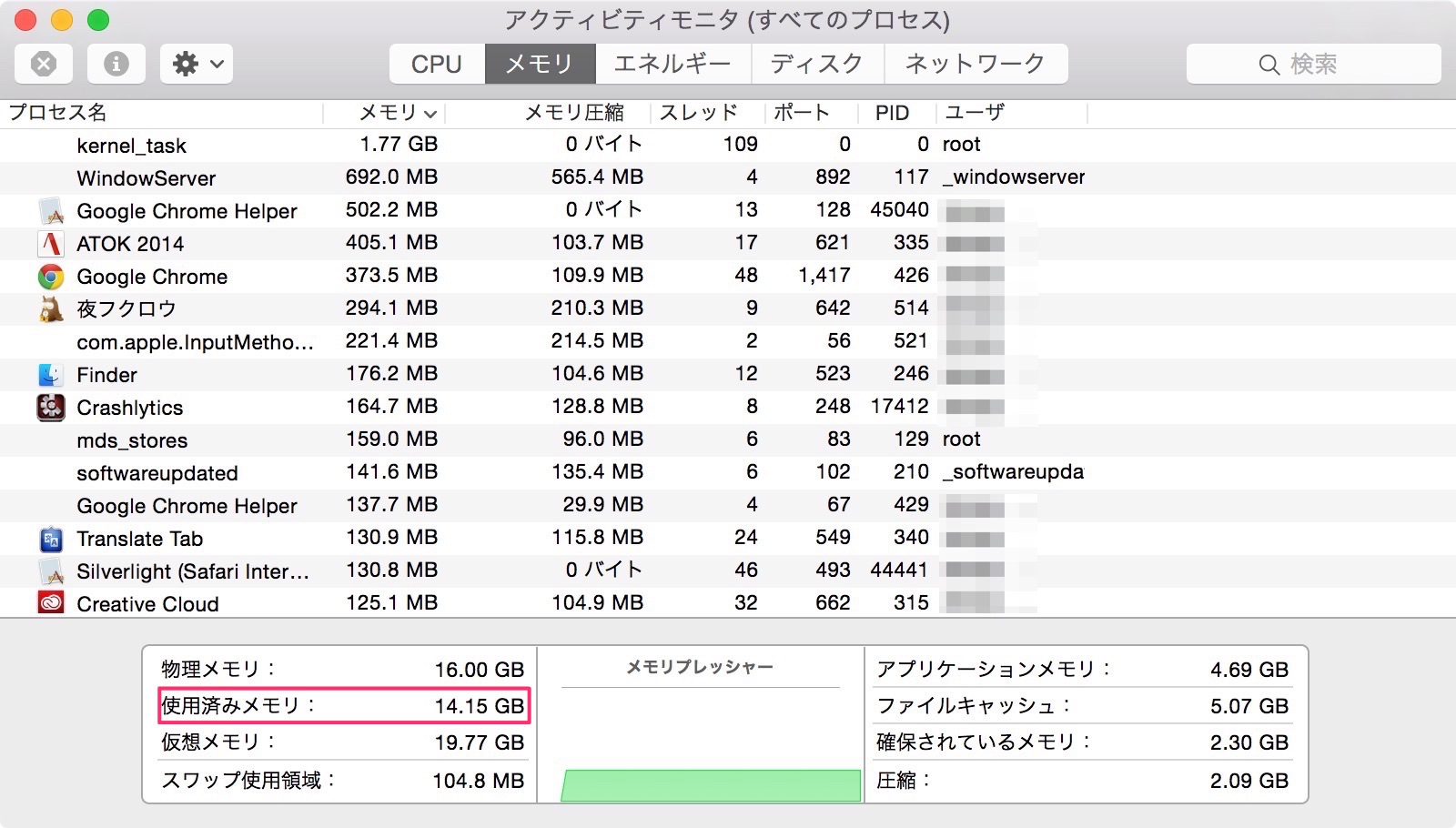Switch to the CPU tab

(x=437, y=64)
